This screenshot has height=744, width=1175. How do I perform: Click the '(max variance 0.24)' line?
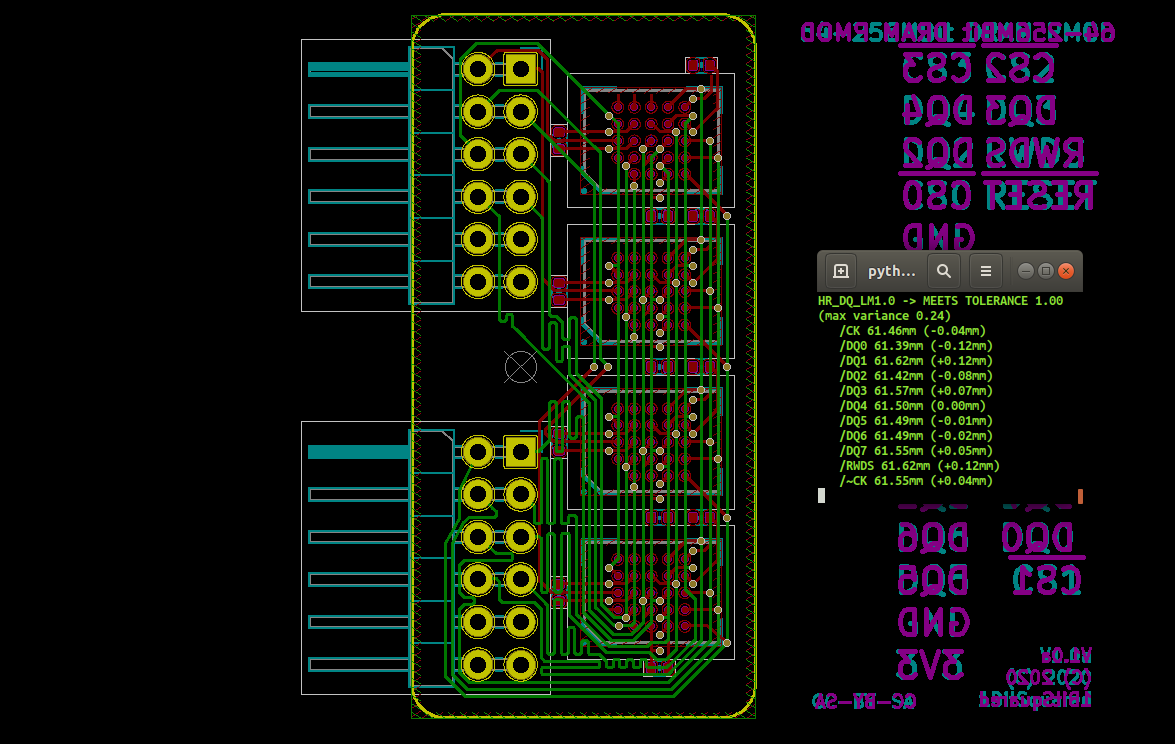[884, 315]
